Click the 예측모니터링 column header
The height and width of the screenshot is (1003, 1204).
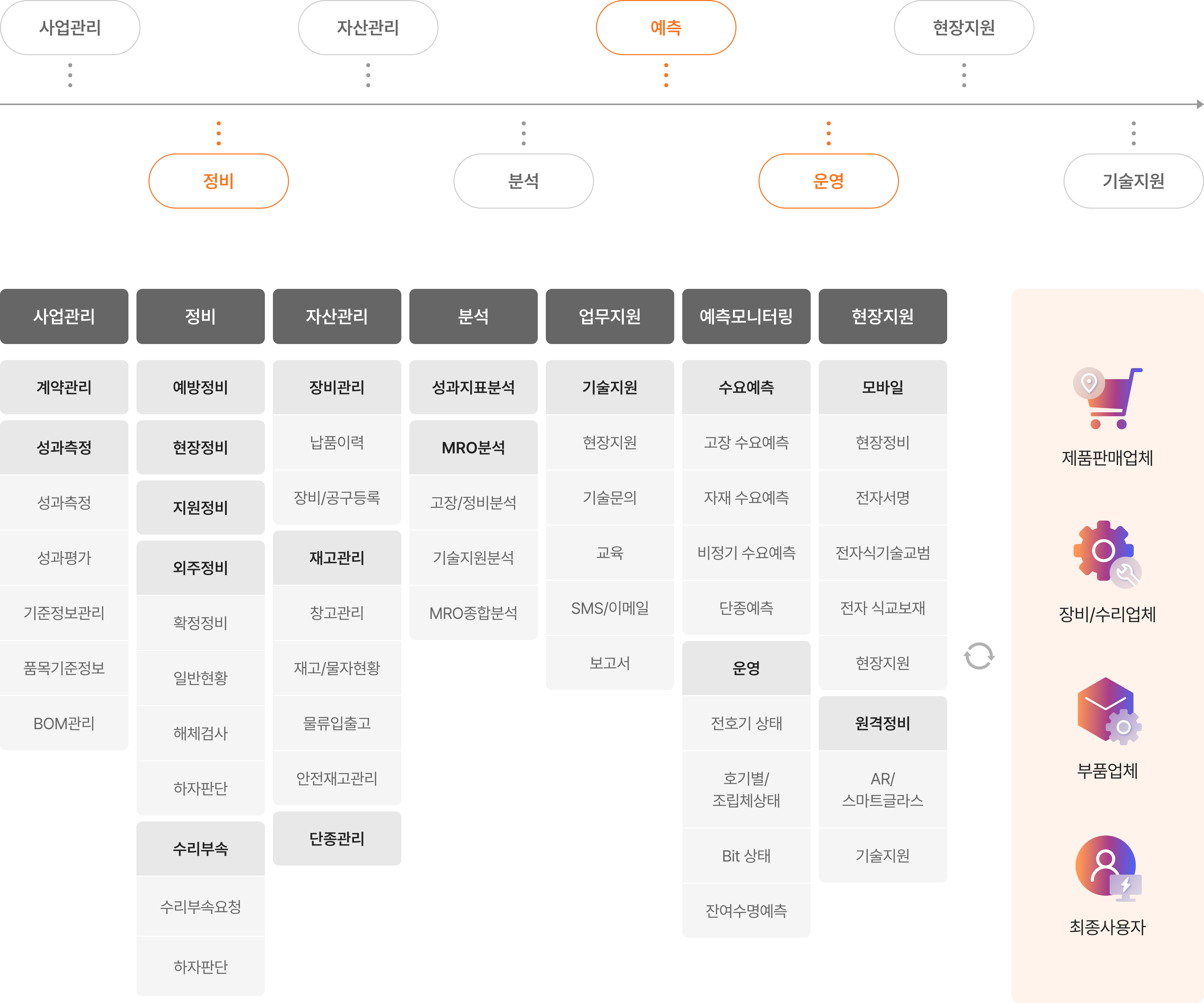[746, 316]
